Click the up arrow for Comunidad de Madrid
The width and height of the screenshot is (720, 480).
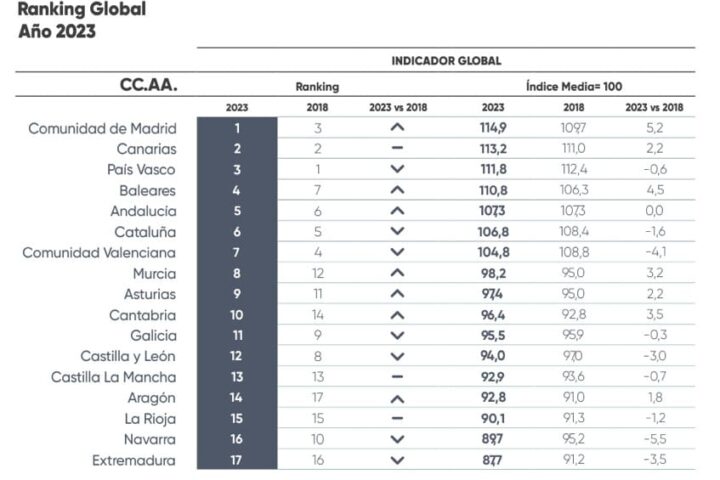[397, 128]
